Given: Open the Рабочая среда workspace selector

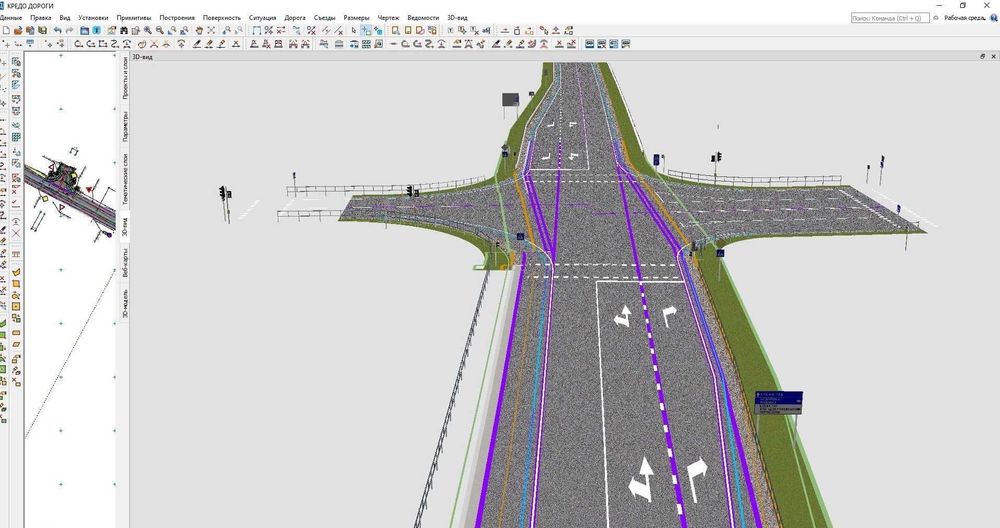Looking at the screenshot, I should click(x=966, y=18).
